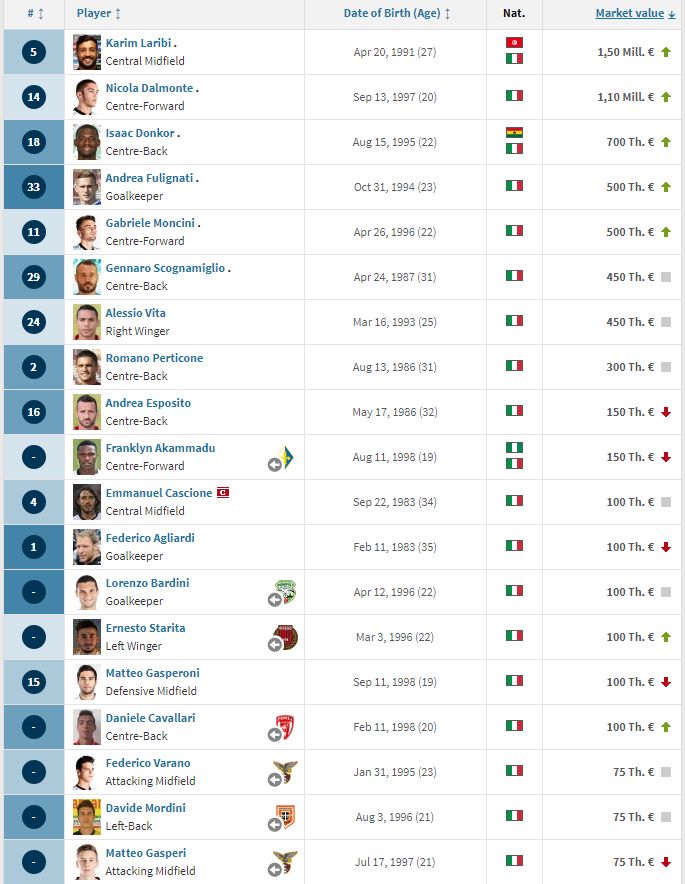Click club crest icon beside Lorenzo Bardini
Viewport: 685px width, 884px height.
pos(287,592)
